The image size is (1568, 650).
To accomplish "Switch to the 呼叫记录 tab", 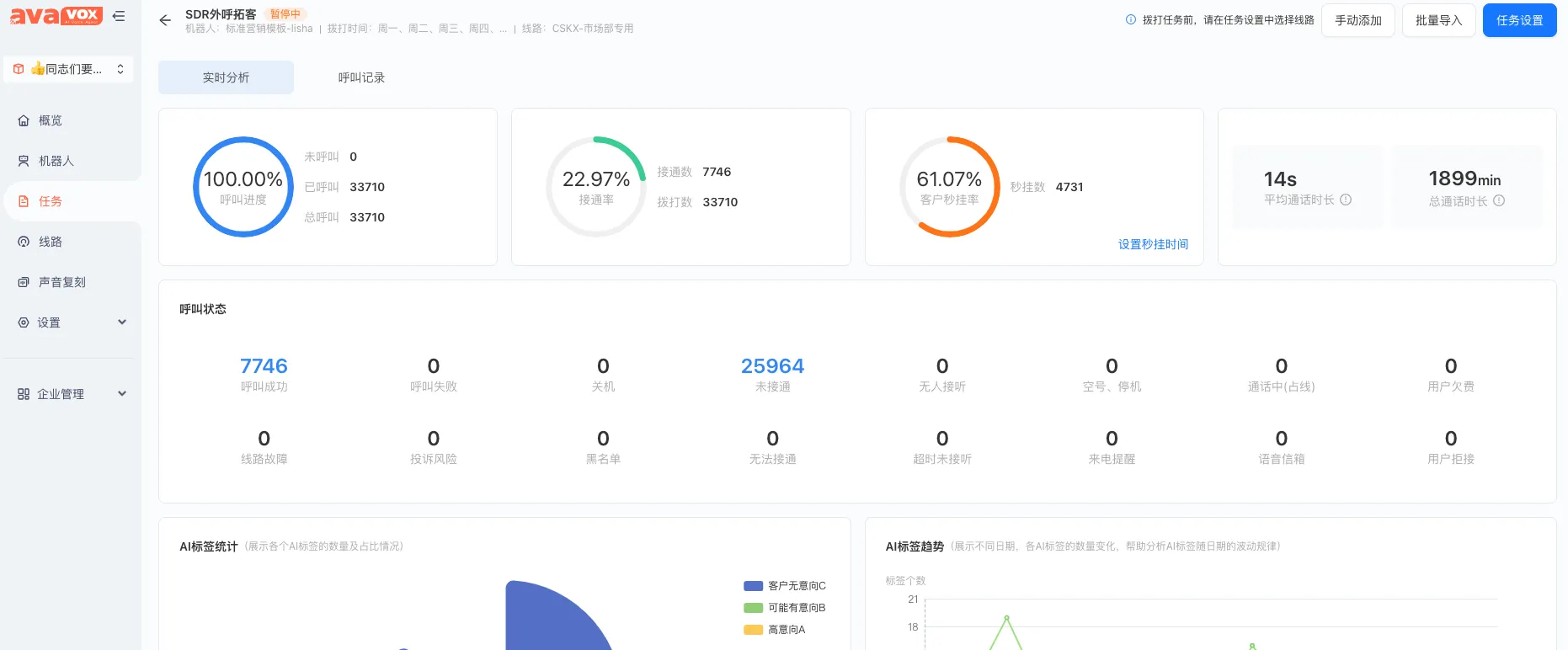I will click(x=361, y=77).
